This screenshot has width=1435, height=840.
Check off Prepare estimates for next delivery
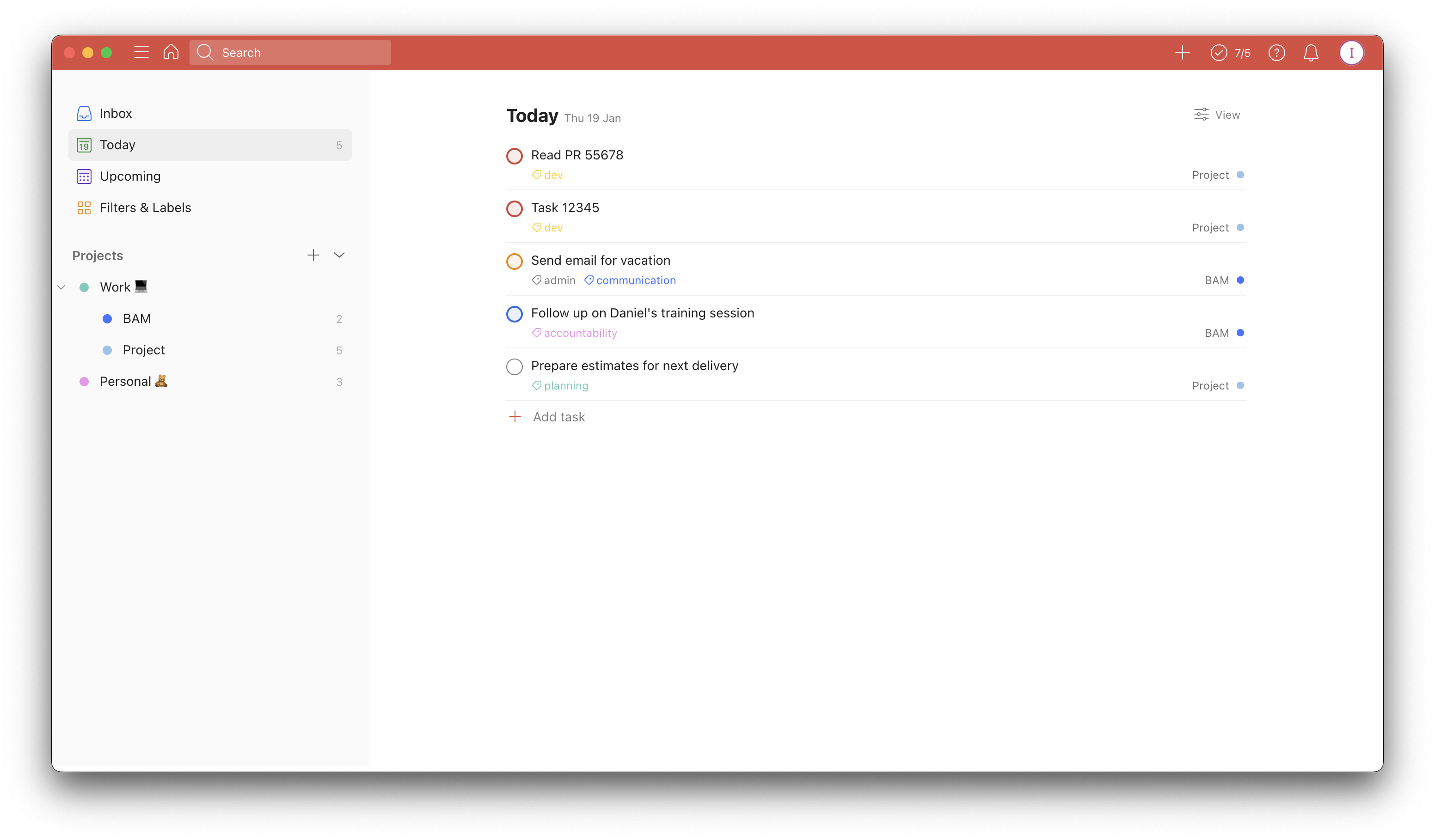pyautogui.click(x=514, y=366)
